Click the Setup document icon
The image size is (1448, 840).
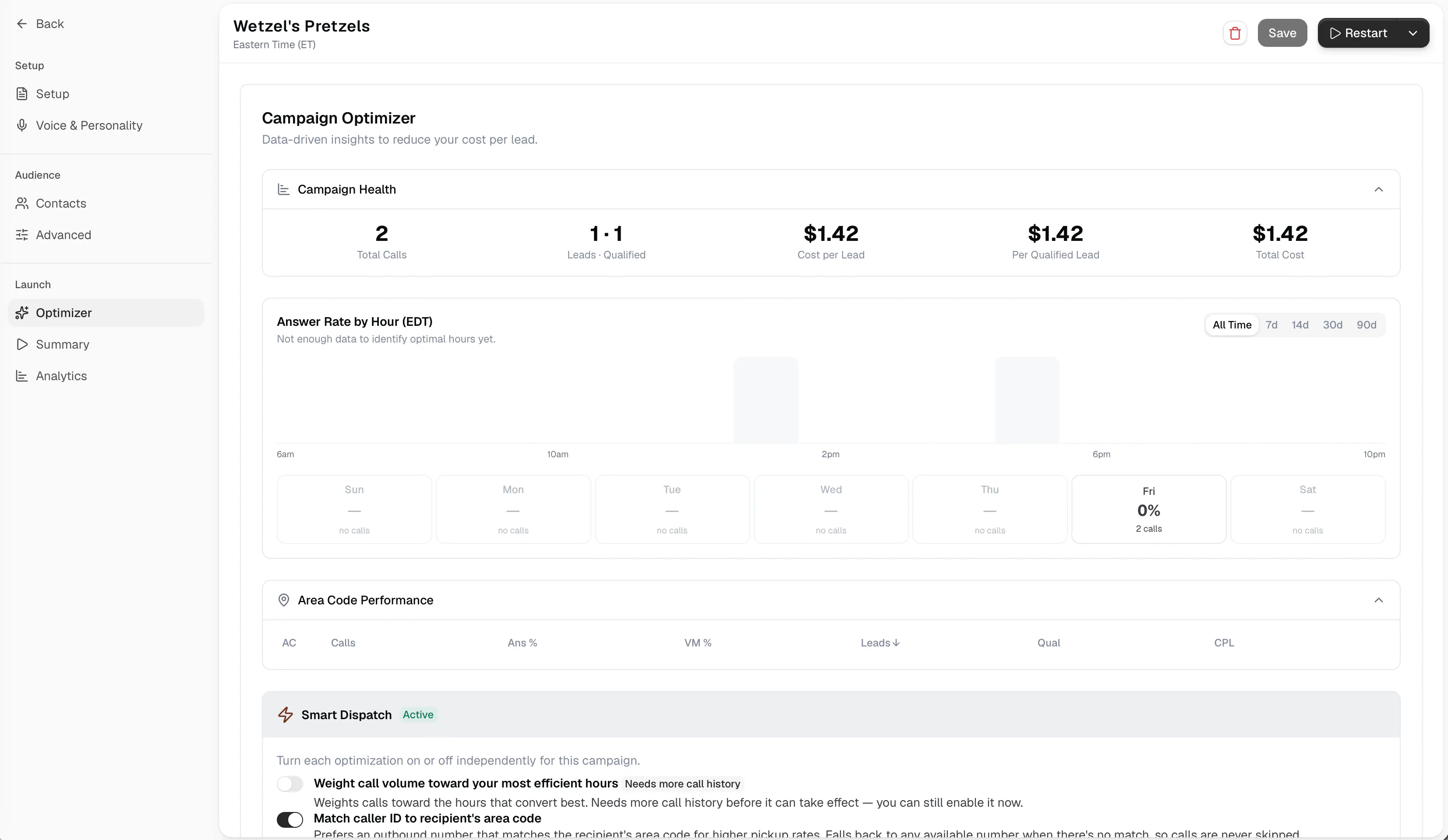point(22,94)
